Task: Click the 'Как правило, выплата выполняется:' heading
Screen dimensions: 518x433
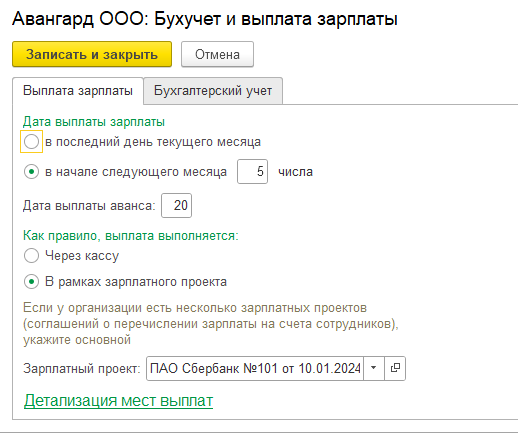Action: click(x=131, y=236)
